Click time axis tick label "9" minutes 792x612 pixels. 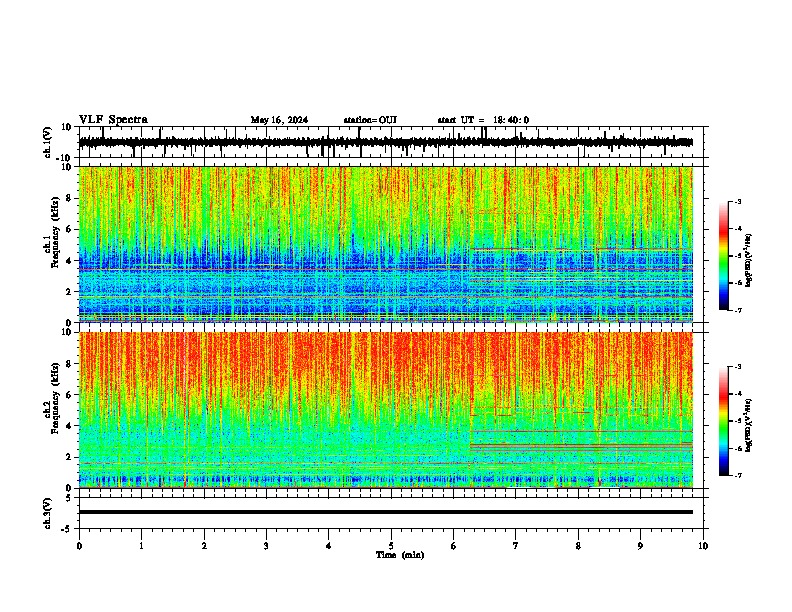coord(640,546)
